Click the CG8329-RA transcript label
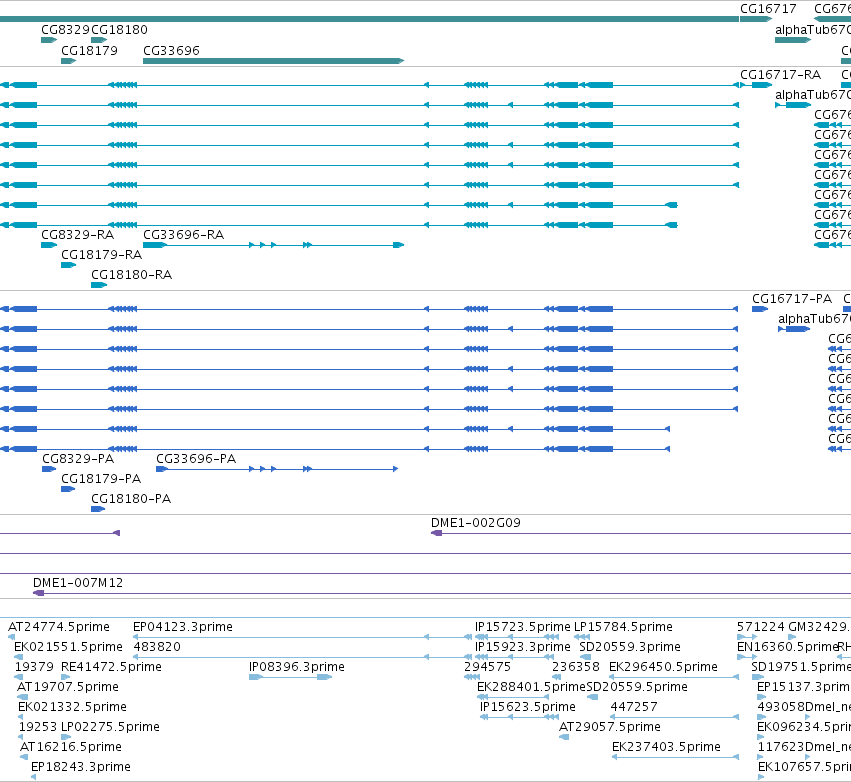This screenshot has width=851, height=782. point(78,235)
